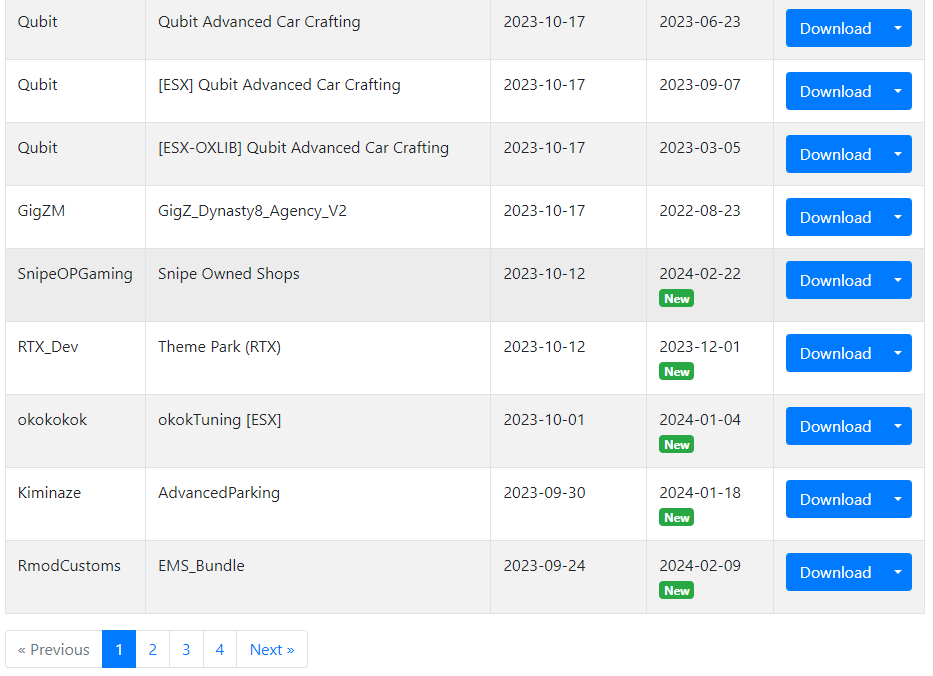Click author name 'RTX_Dev'
933x676 pixels.
tap(48, 347)
